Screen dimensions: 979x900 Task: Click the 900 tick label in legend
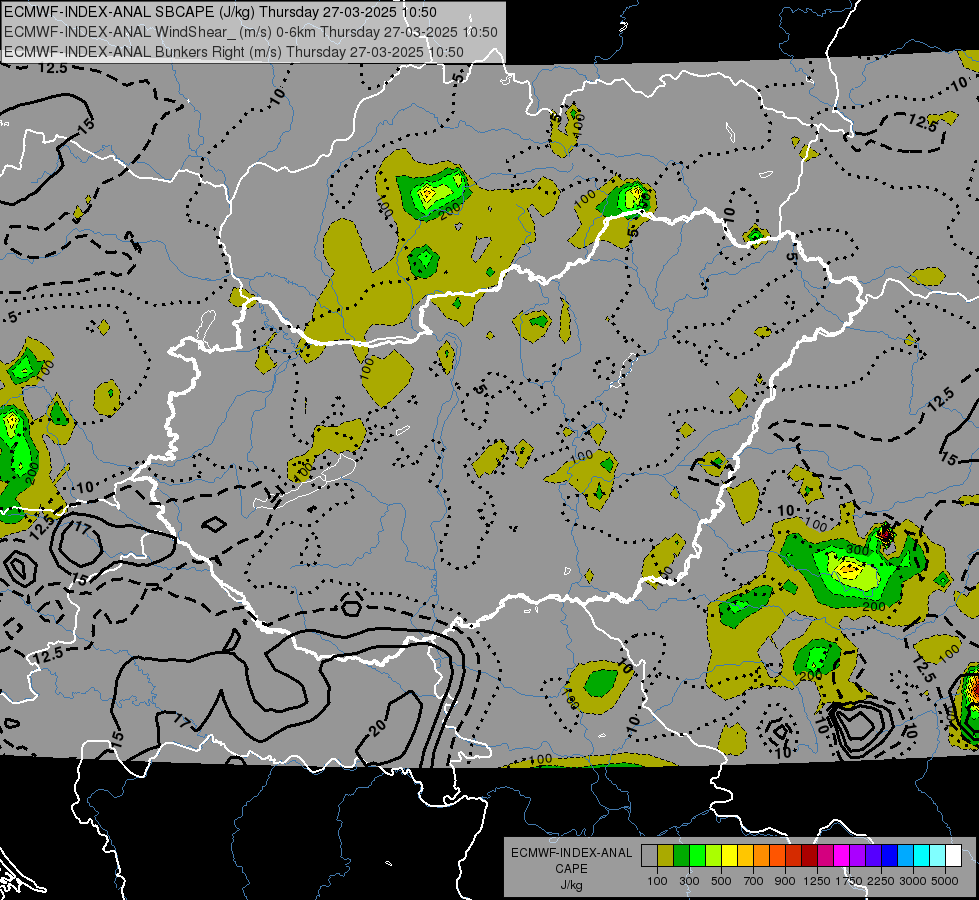(785, 881)
